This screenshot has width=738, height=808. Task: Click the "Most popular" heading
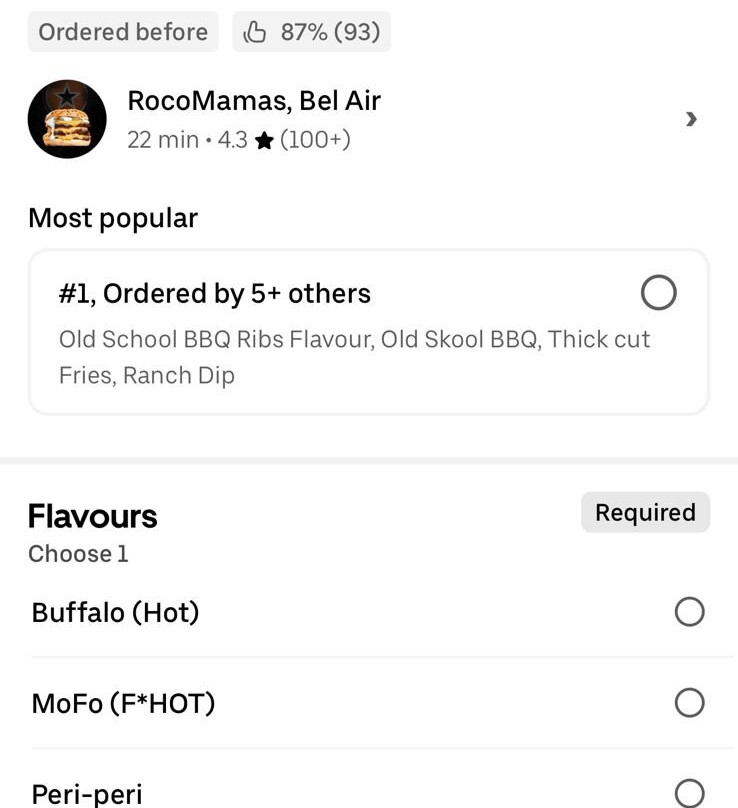pos(113,218)
